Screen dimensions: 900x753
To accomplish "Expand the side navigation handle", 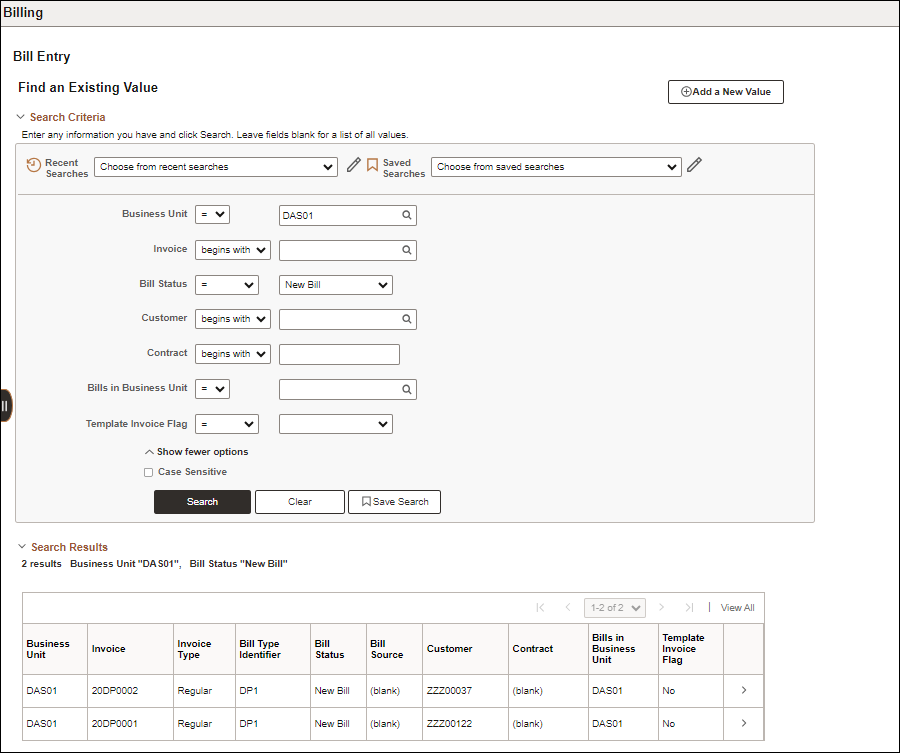I will click(5, 406).
